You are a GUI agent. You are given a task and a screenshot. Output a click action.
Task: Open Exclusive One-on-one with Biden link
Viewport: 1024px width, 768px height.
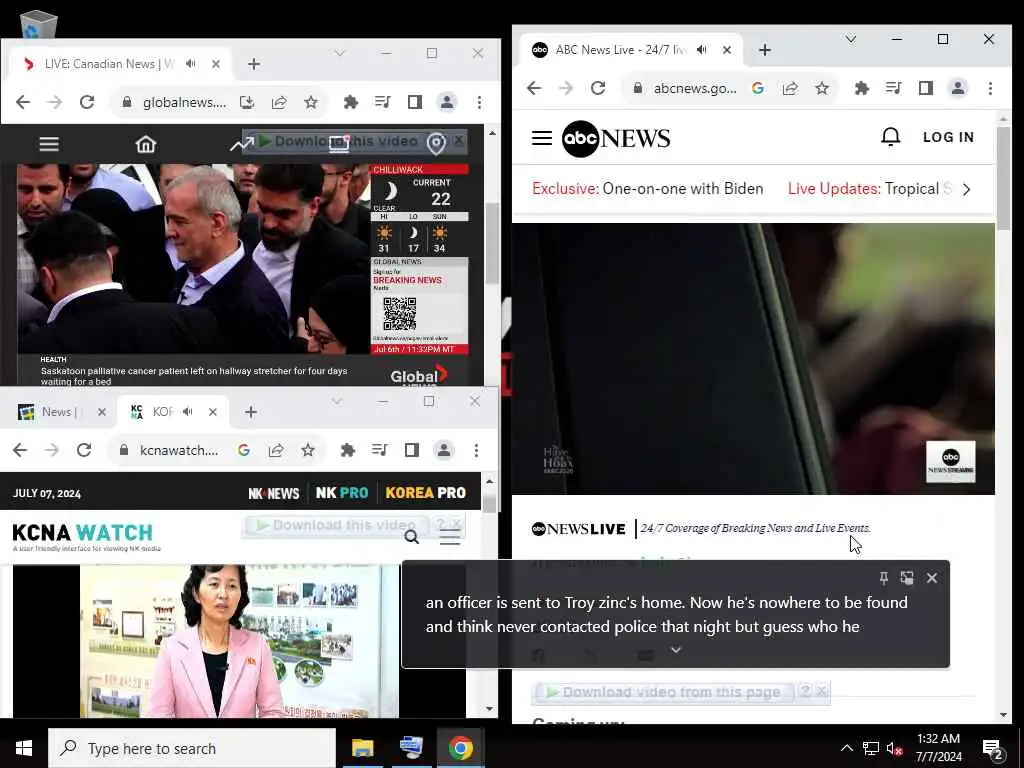[647, 189]
